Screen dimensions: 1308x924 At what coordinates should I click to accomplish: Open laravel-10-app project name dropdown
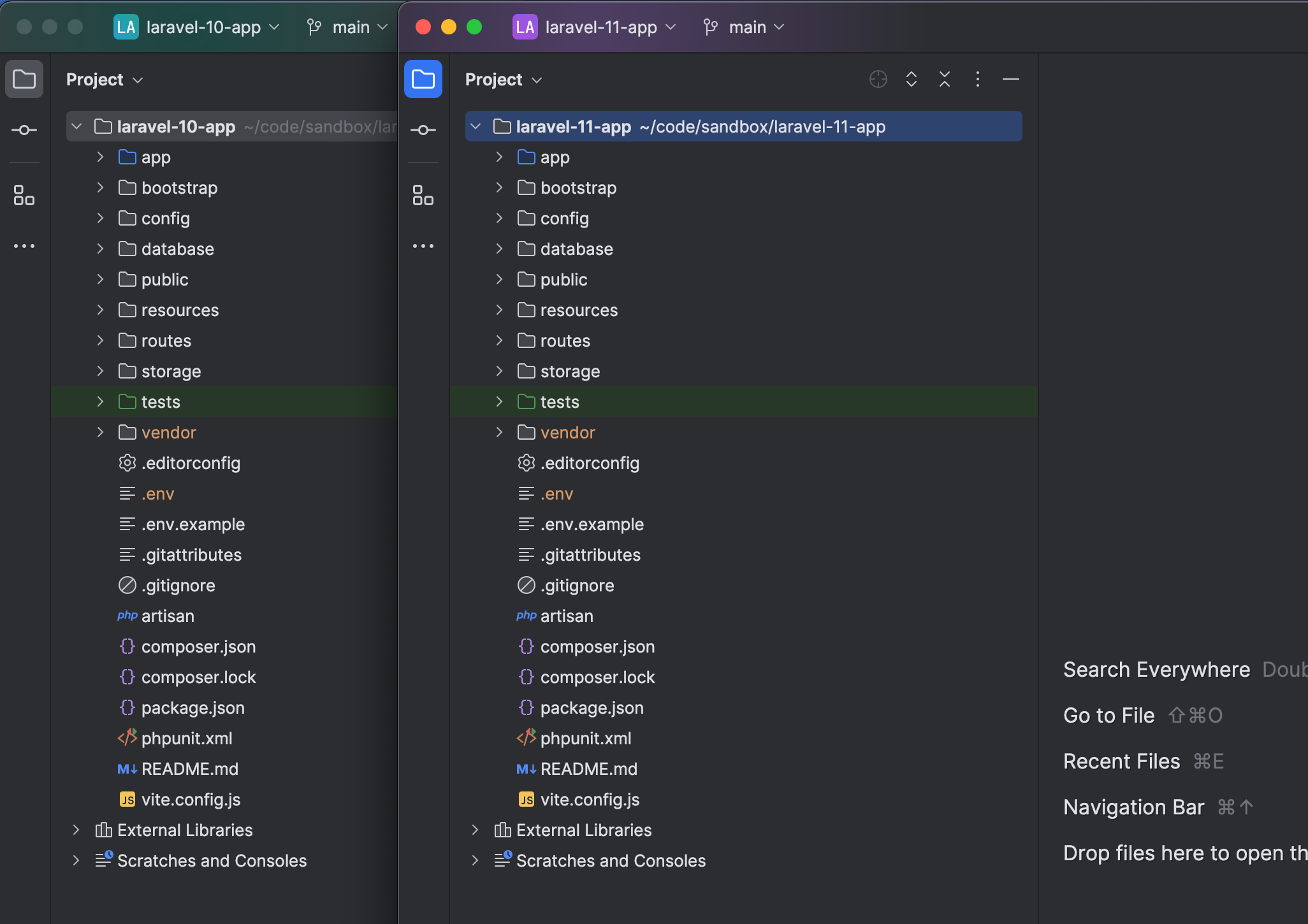point(213,27)
